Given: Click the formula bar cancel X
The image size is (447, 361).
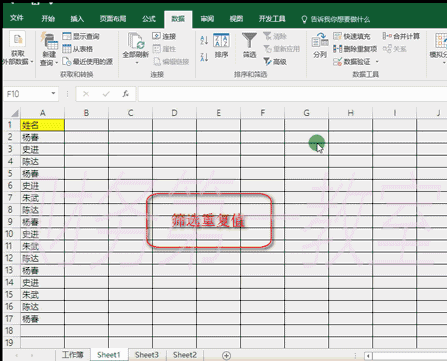Looking at the screenshot, I should click(x=86, y=94).
